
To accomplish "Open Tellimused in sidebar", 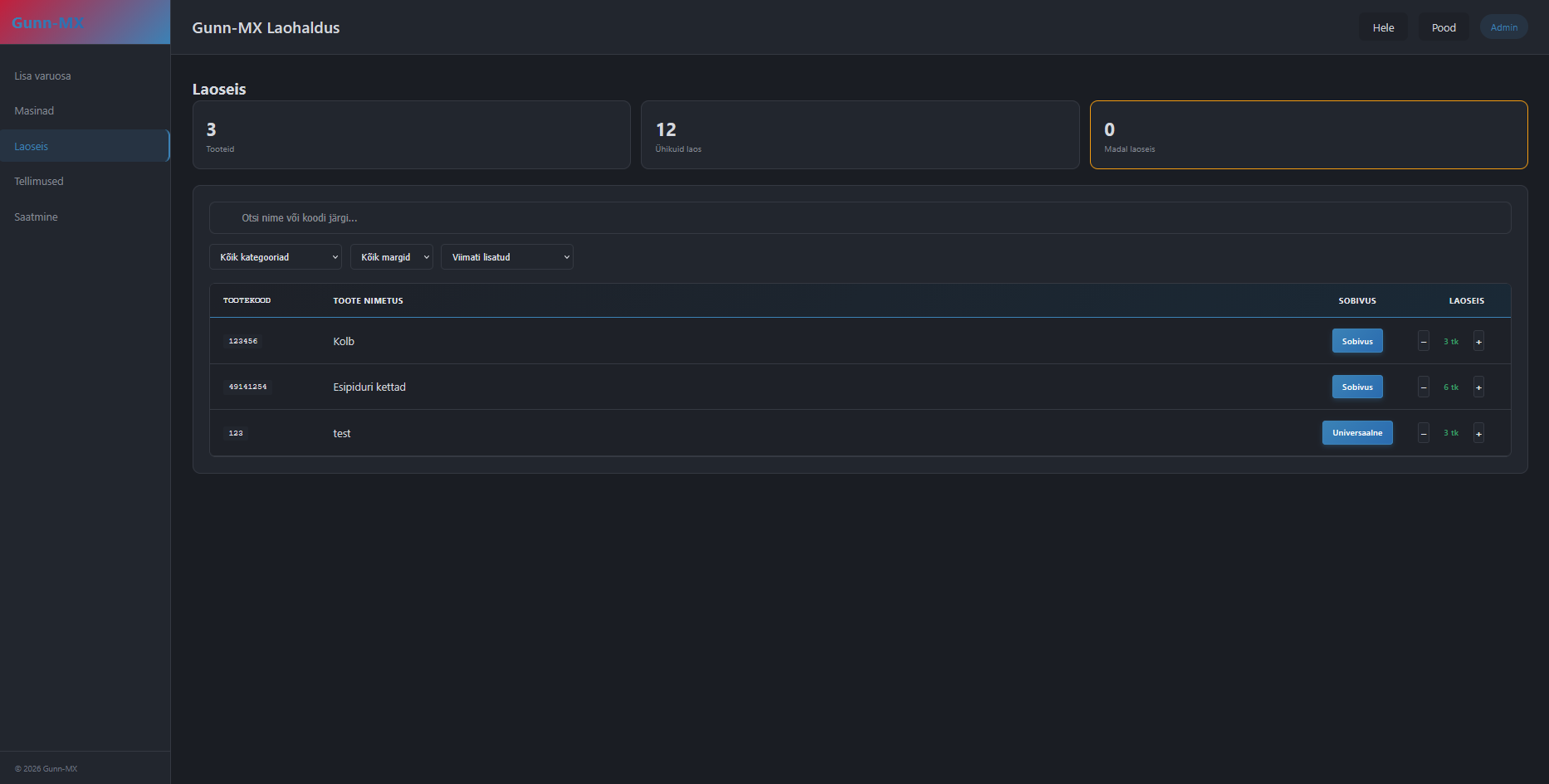I will (x=39, y=181).
